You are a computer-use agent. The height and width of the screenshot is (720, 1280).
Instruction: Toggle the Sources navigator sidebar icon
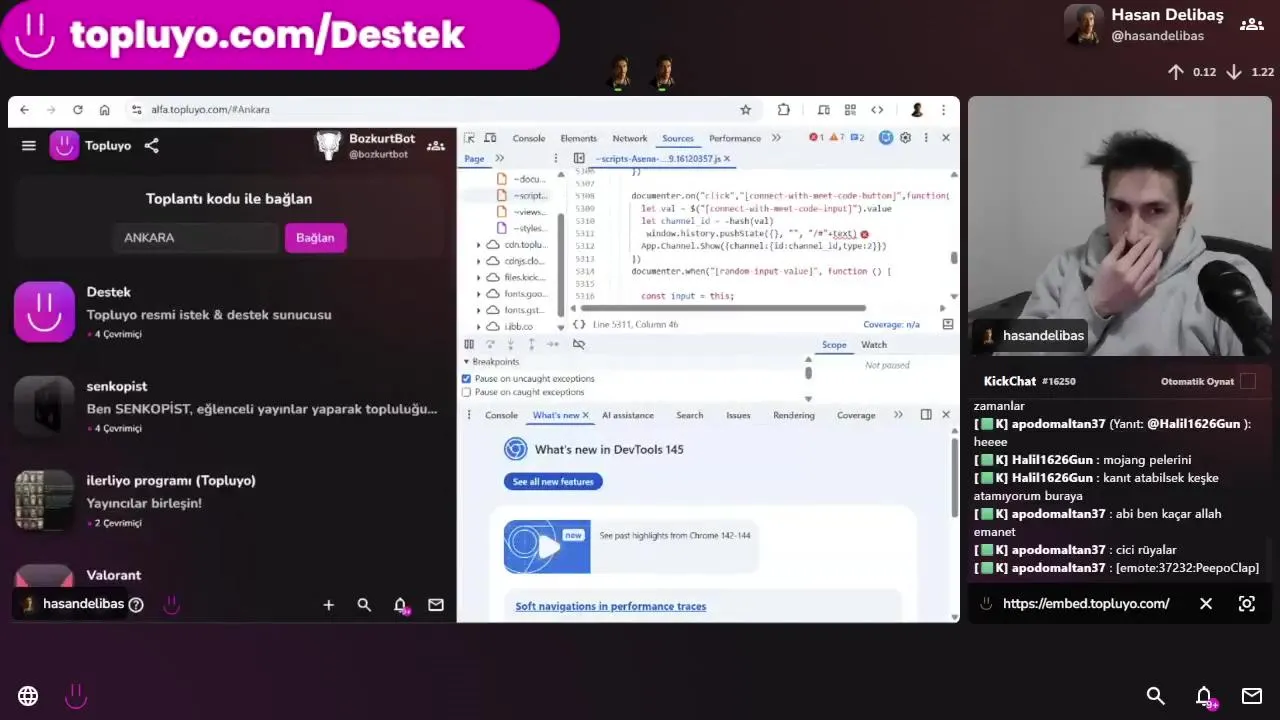coord(579,159)
